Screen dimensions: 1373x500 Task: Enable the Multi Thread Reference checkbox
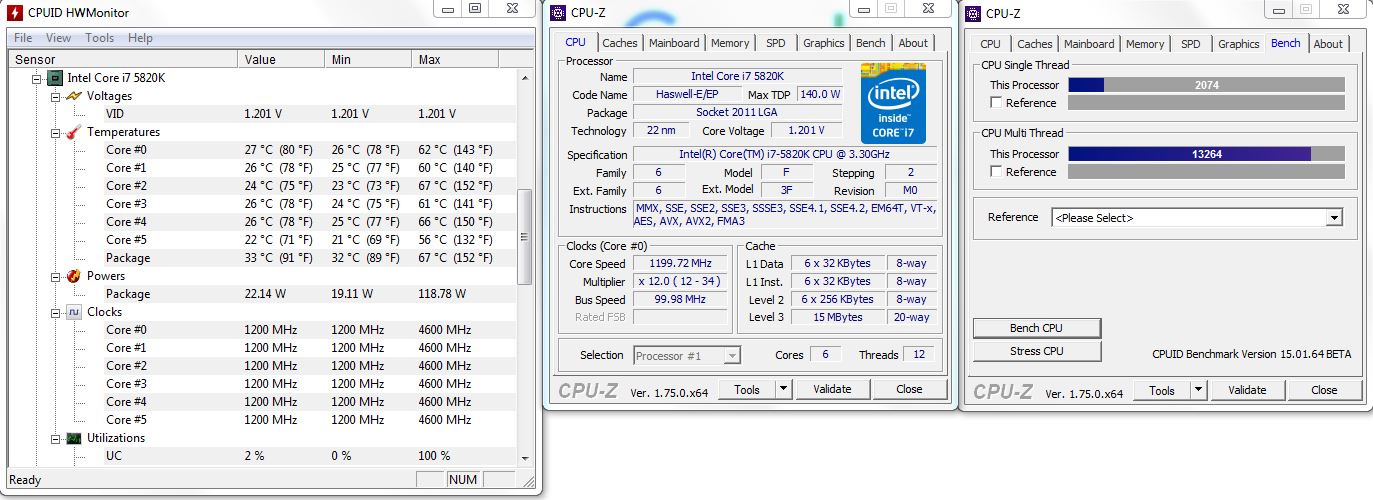996,172
